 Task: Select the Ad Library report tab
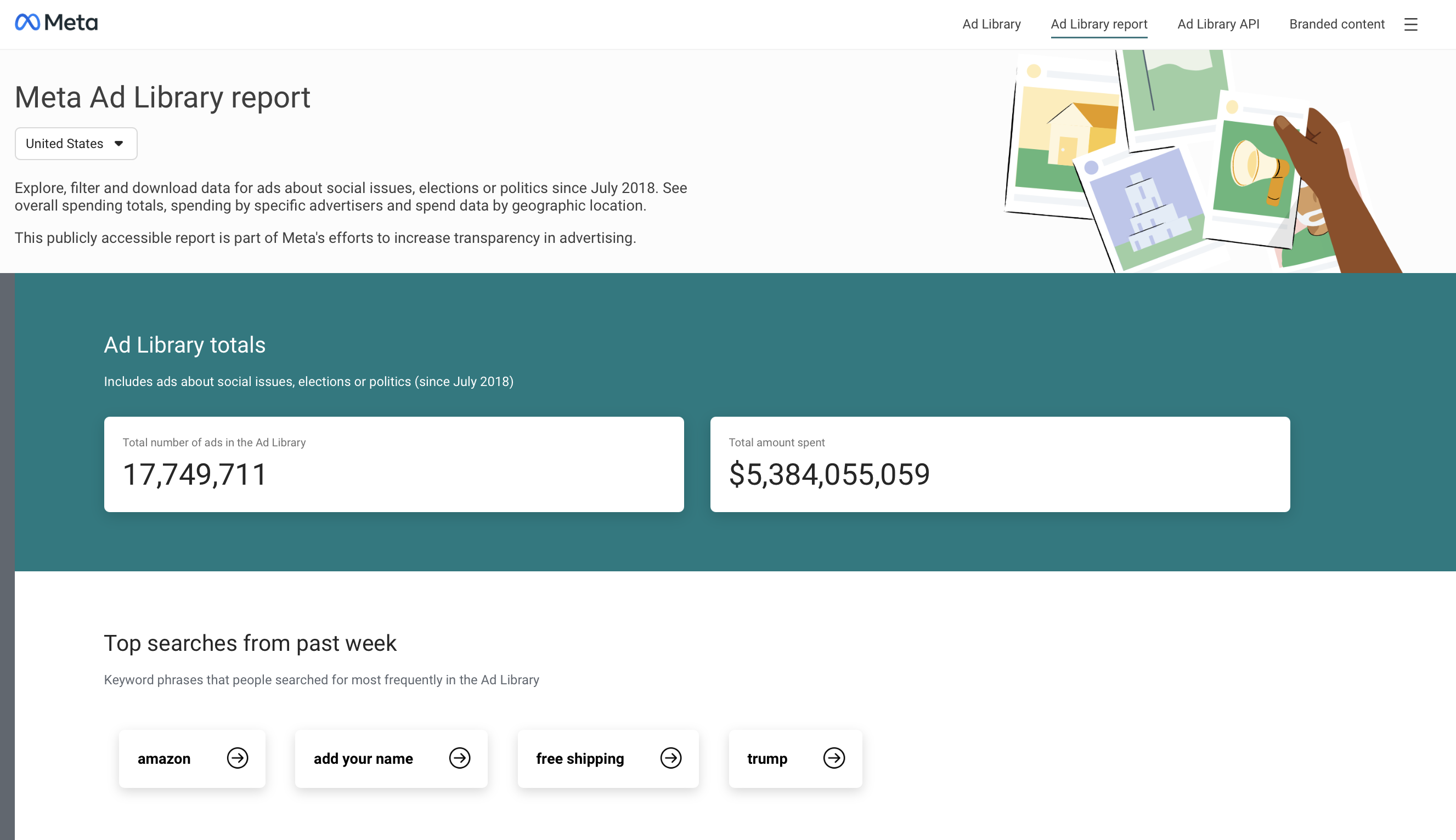click(1099, 24)
